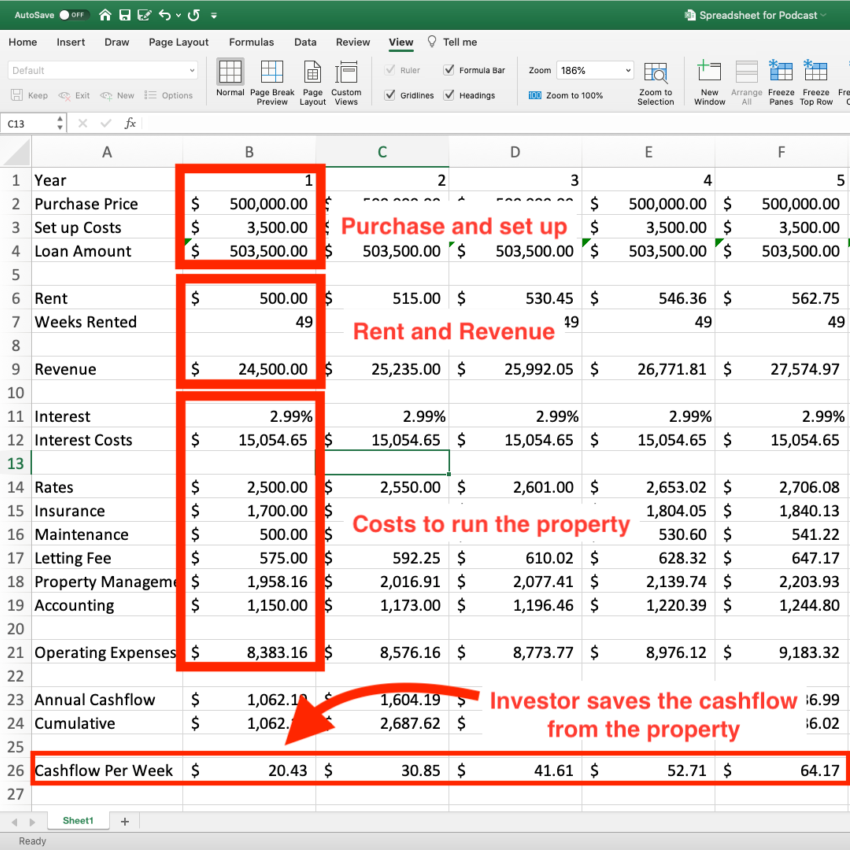Screen dimensions: 850x850
Task: Create a New sheet view
Action: [x=117, y=95]
